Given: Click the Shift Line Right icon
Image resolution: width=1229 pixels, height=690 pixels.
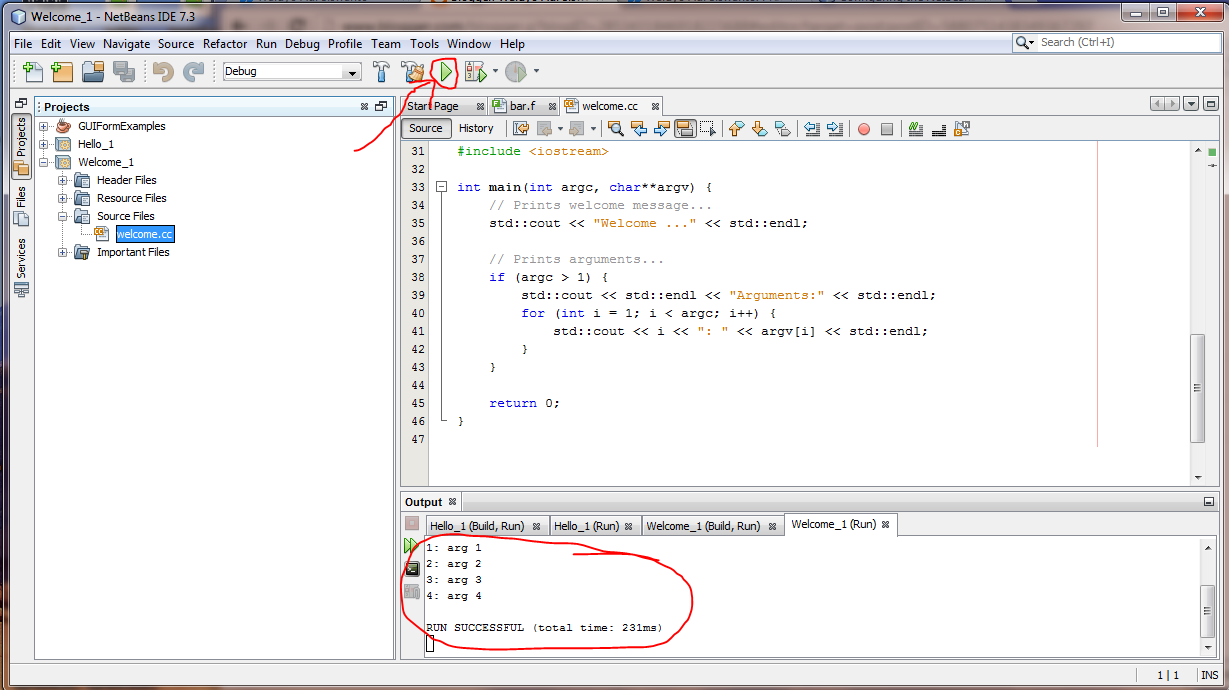Looking at the screenshot, I should [835, 128].
